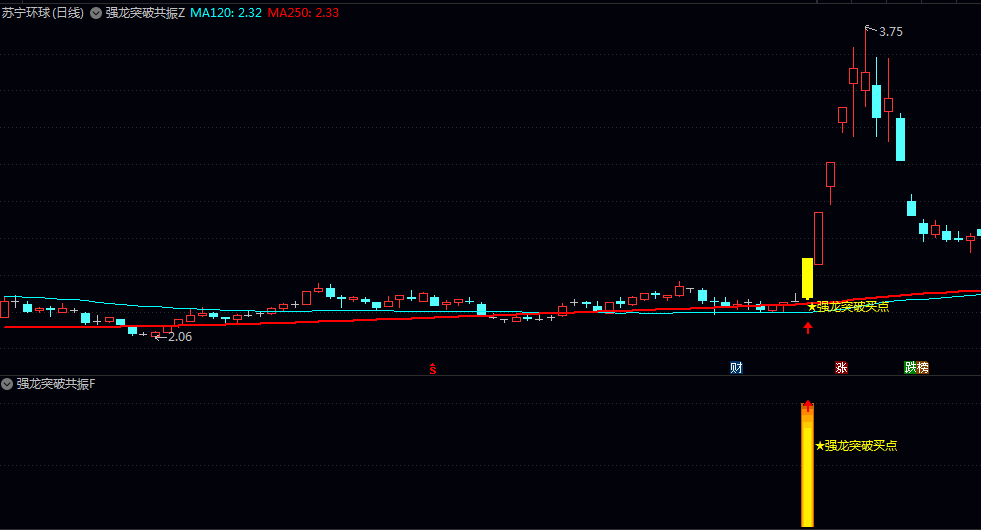Click 强龙突破买点 label in lower panel
Viewport: 981px width, 530px height.
(856, 446)
